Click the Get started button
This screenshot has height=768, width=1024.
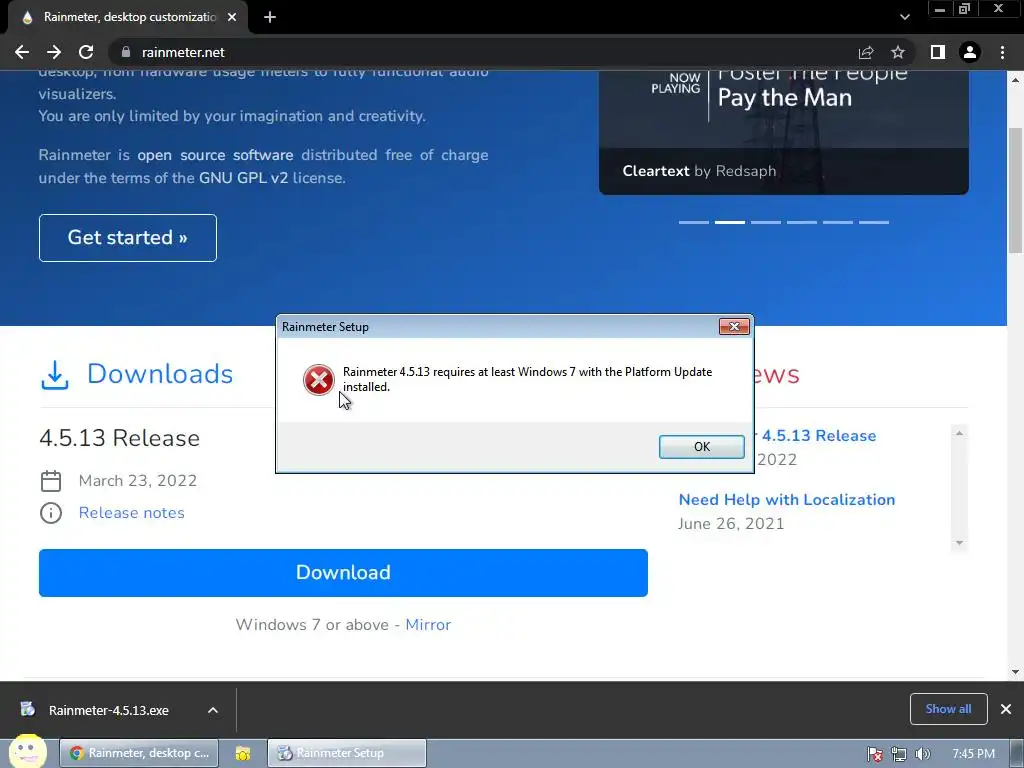tap(128, 238)
